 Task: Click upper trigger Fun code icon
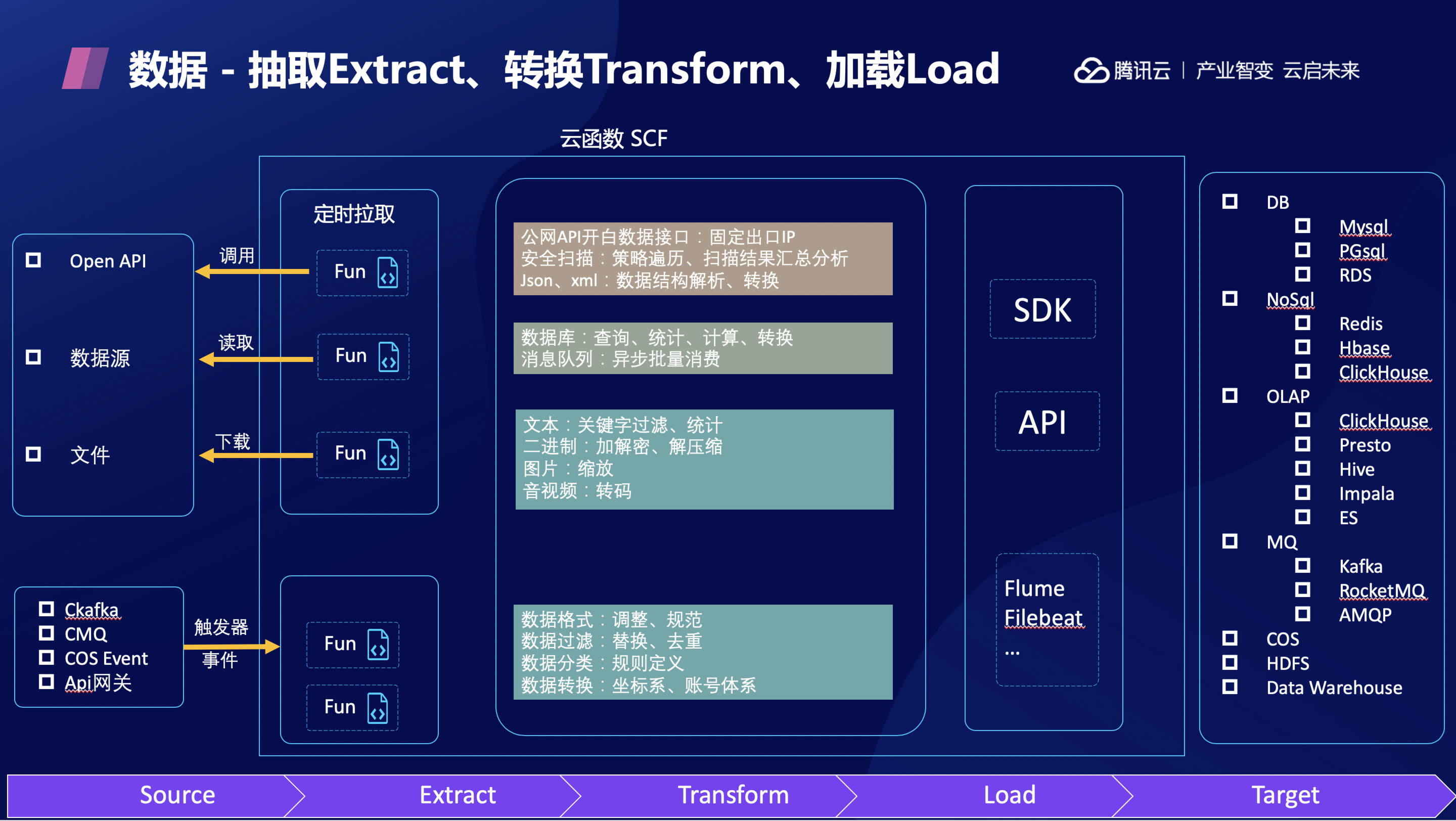click(x=378, y=644)
